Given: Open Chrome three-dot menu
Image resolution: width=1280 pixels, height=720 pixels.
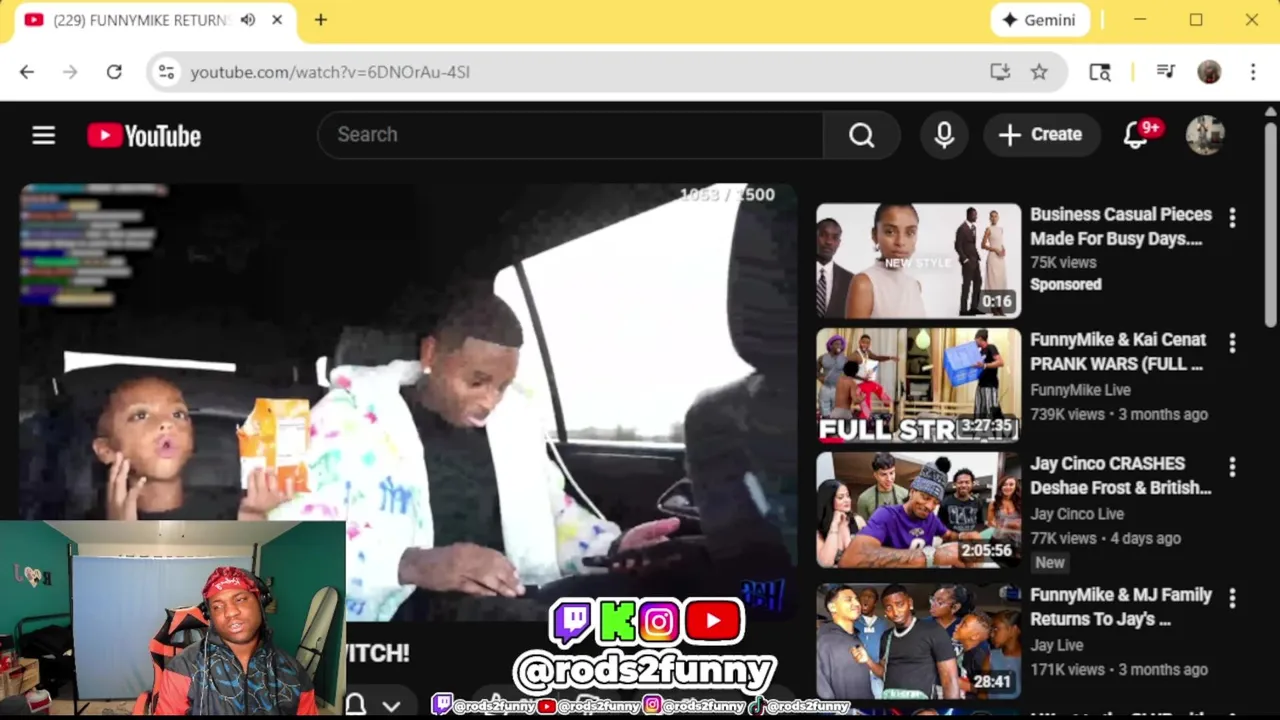Looking at the screenshot, I should 1253,72.
